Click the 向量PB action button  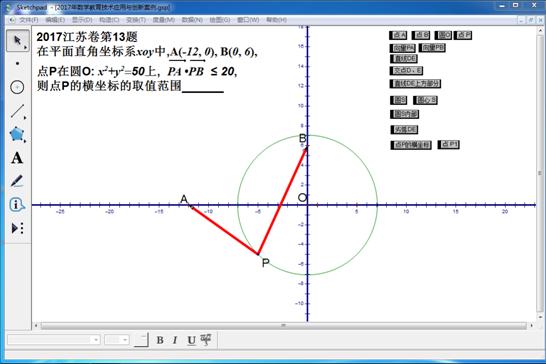[x=432, y=47]
